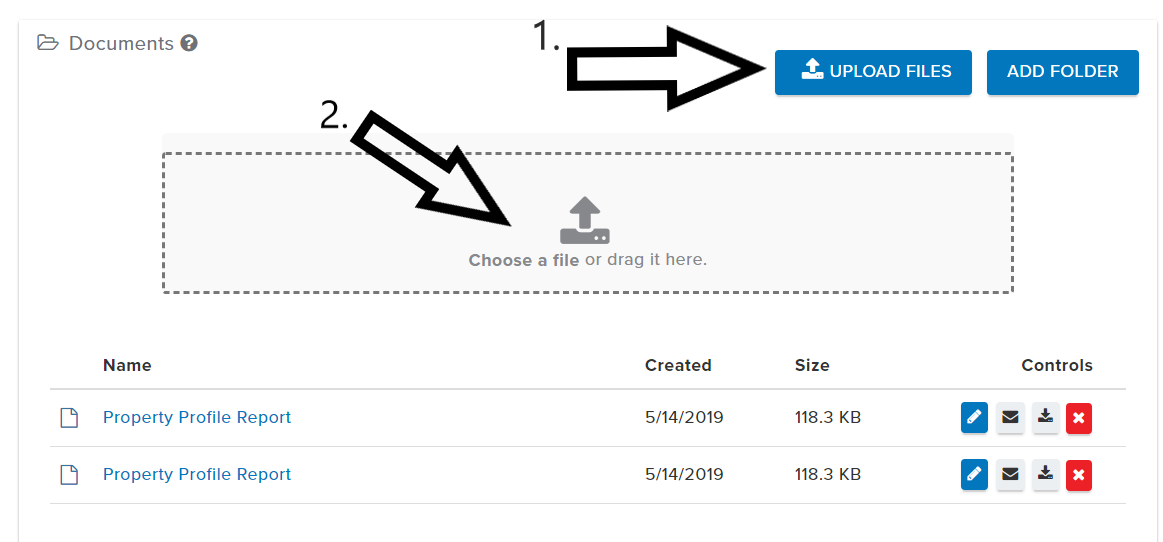This screenshot has height=542, width=1163.
Task: Click the Documents help question mark icon
Action: [189, 44]
